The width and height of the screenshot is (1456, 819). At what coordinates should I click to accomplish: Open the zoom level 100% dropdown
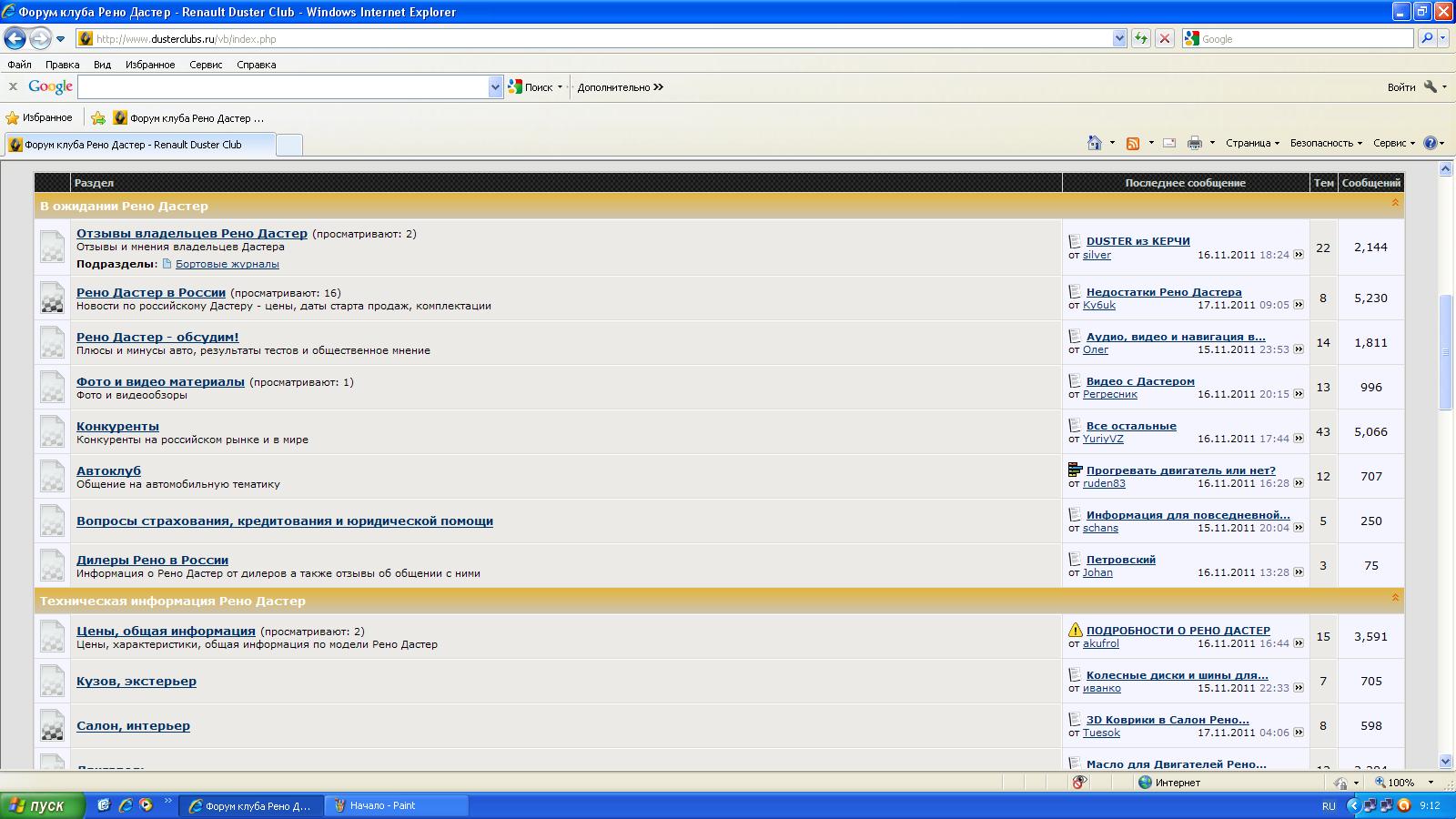[1431, 783]
